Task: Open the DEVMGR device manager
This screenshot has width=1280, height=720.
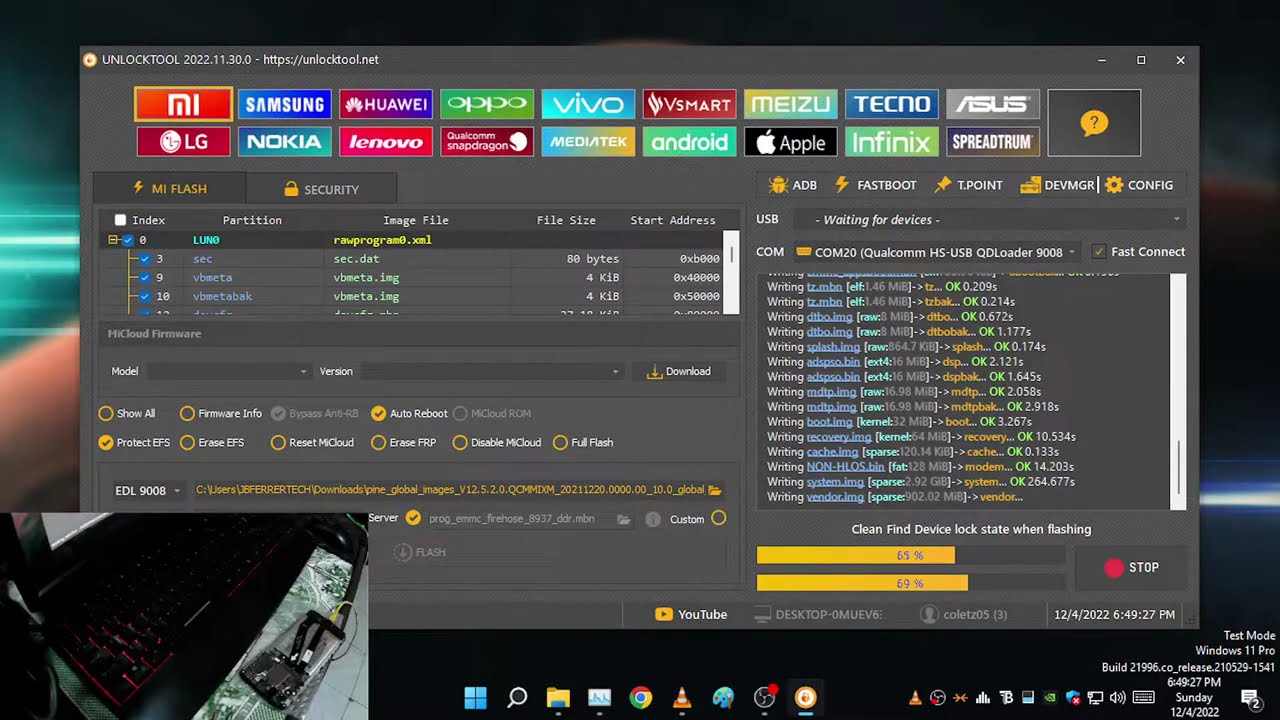Action: tap(1058, 185)
